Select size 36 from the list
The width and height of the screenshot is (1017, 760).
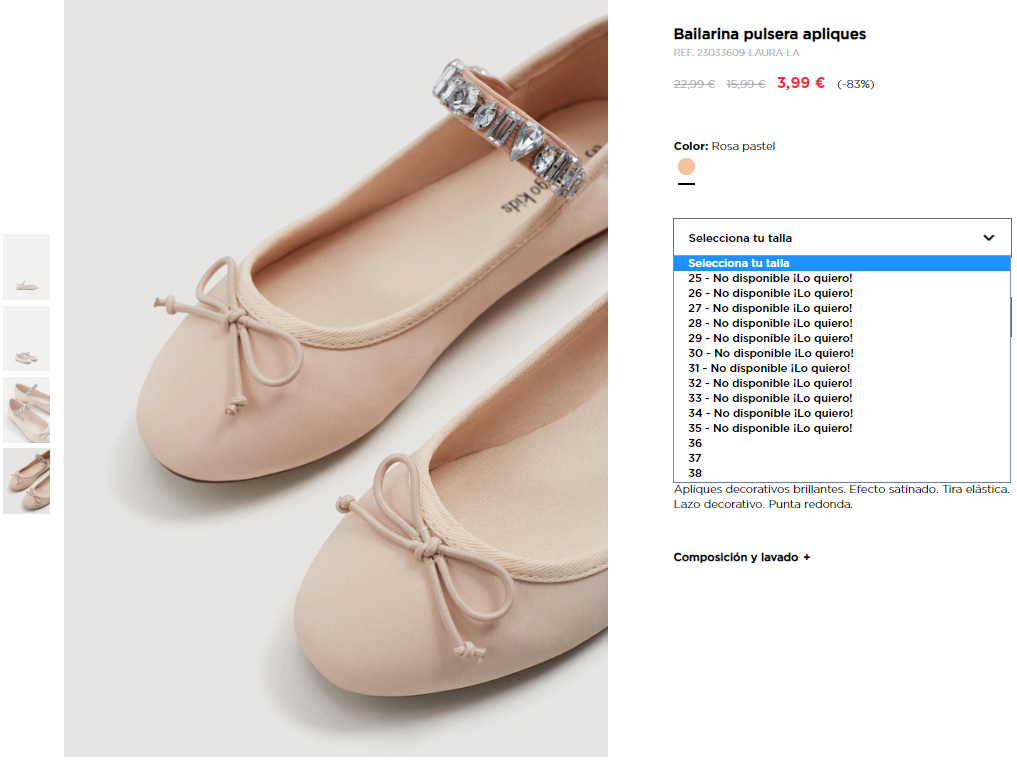[696, 443]
